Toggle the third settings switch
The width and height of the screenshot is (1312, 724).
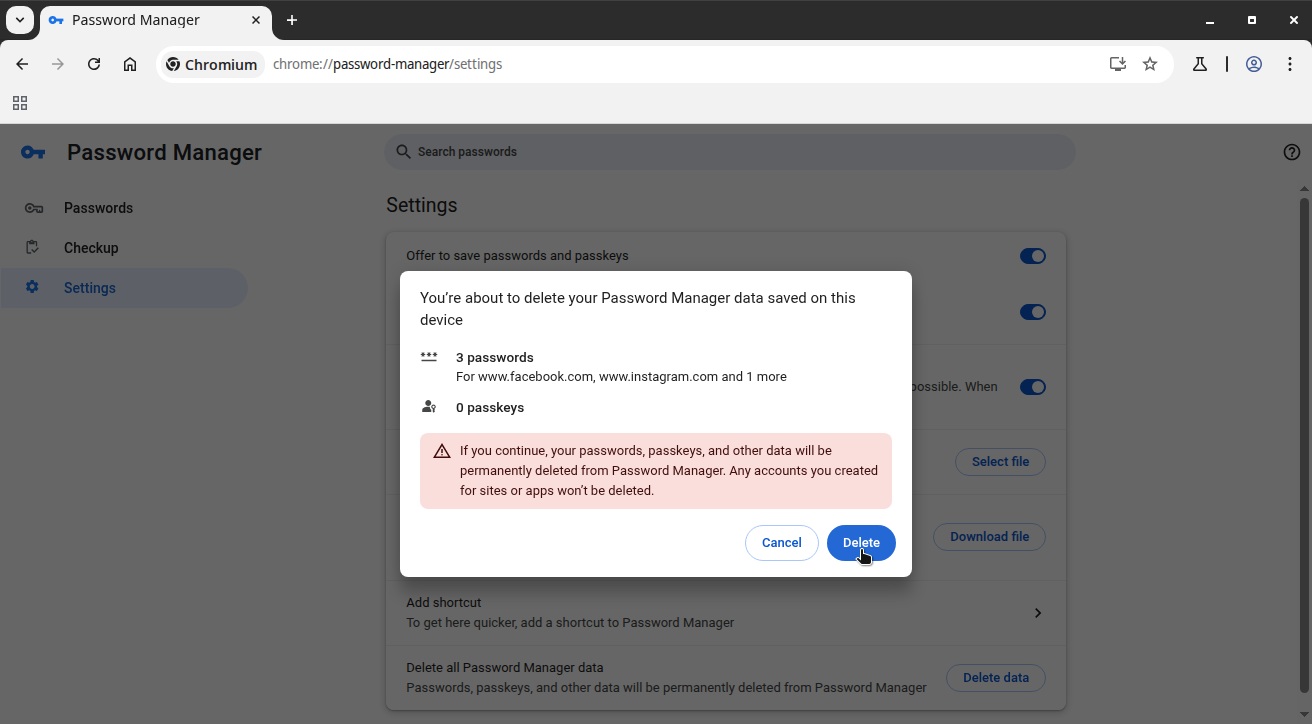1032,387
